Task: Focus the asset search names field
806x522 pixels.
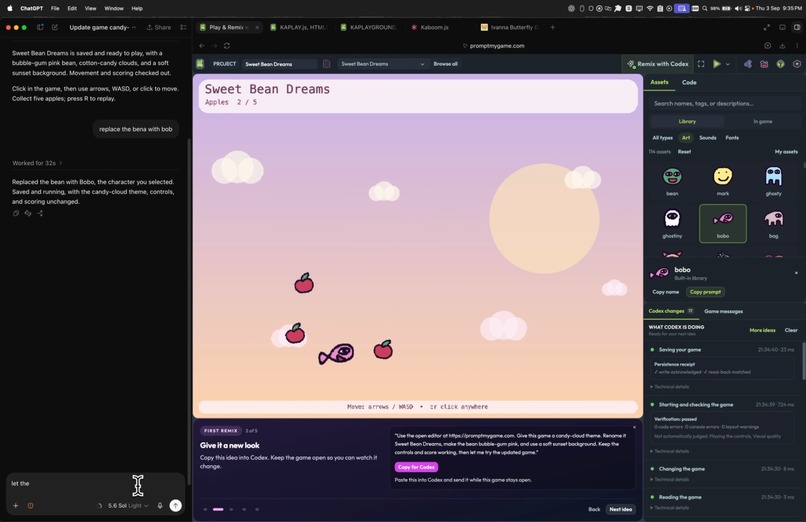Action: [724, 103]
